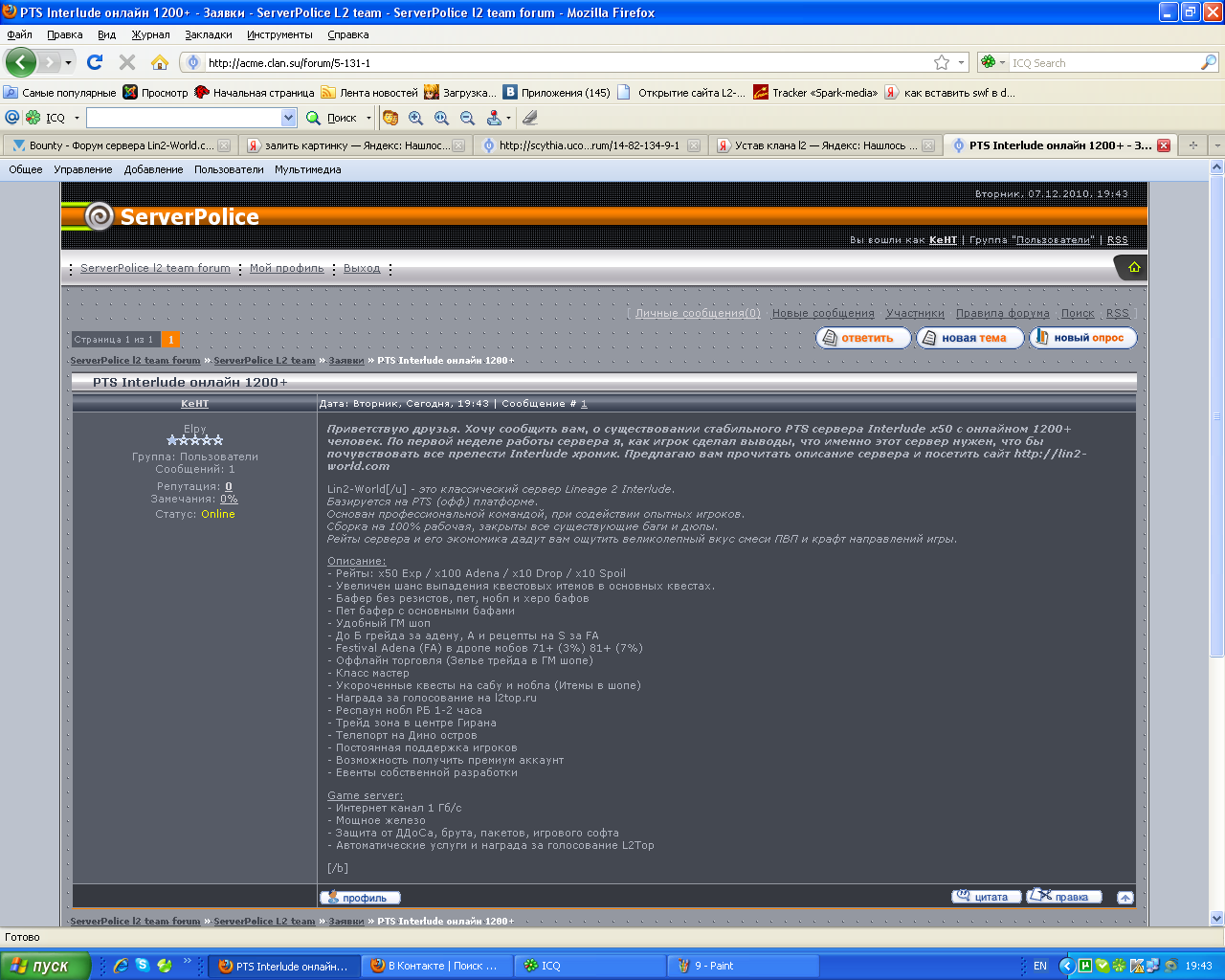Click the scroll-to-top arrow in the post footer
This screenshot has height=980, width=1225.
pos(1125,898)
